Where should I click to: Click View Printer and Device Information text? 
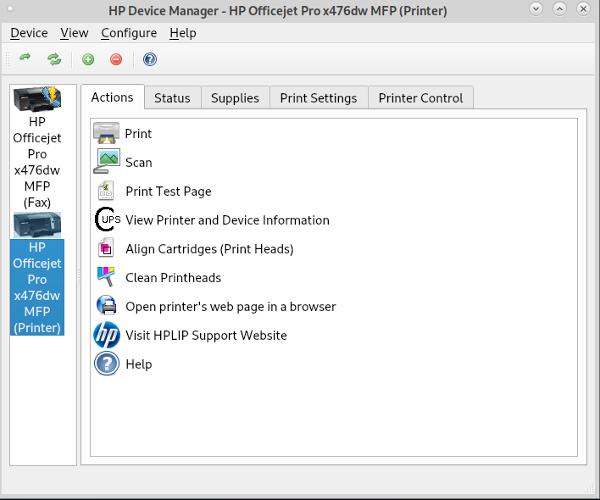click(227, 220)
